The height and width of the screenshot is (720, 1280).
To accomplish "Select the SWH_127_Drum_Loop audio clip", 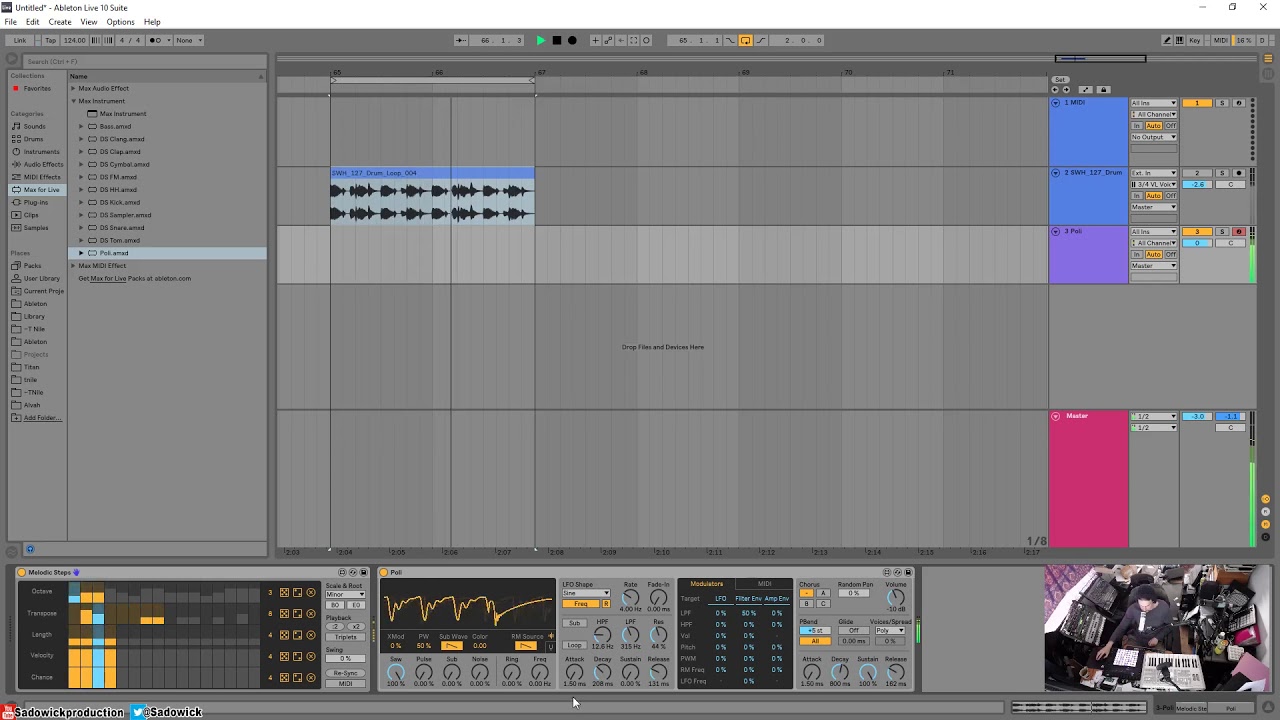I will 432,173.
